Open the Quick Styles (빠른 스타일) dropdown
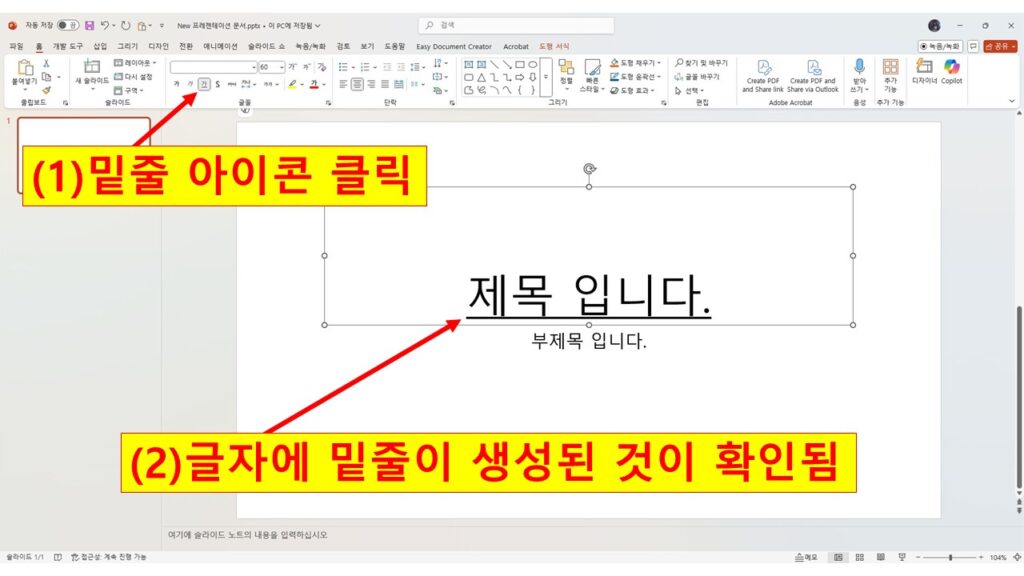 point(592,76)
